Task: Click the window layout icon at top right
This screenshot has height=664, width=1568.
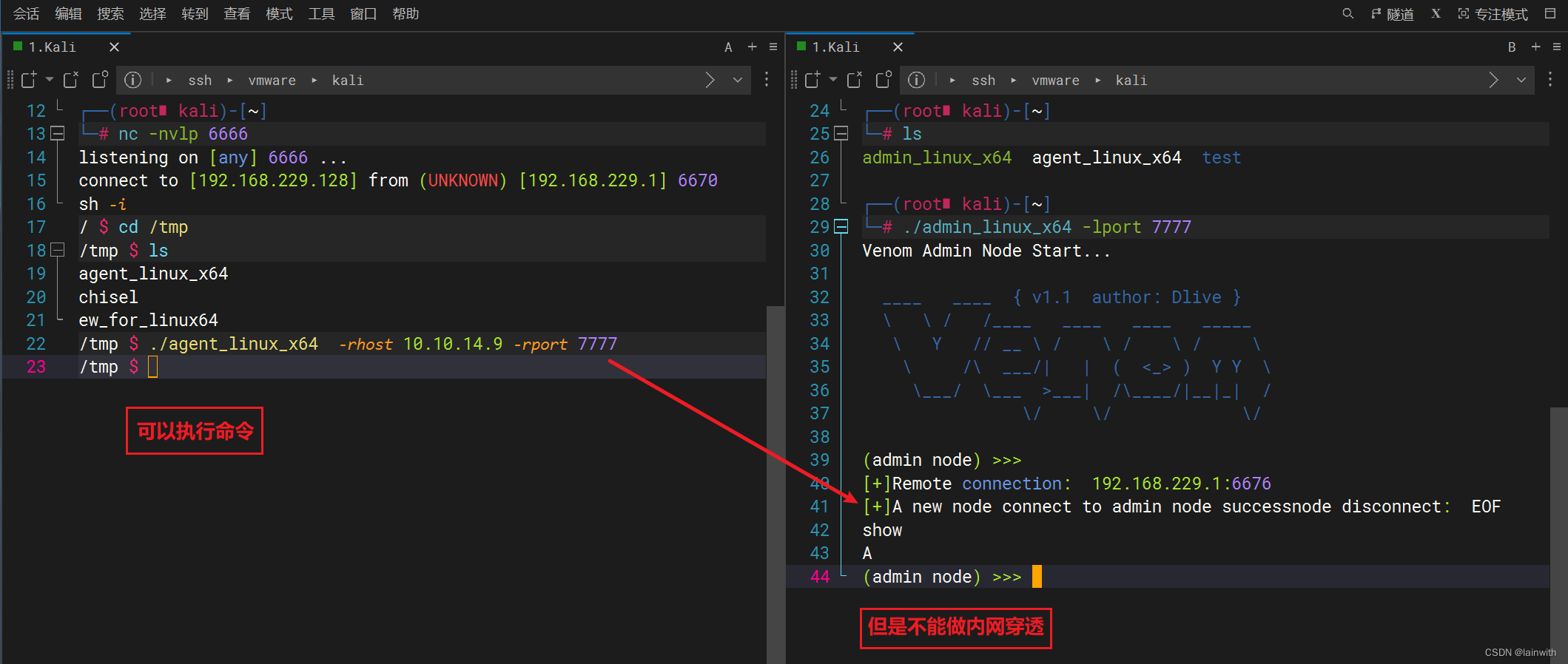Action: point(1550,13)
